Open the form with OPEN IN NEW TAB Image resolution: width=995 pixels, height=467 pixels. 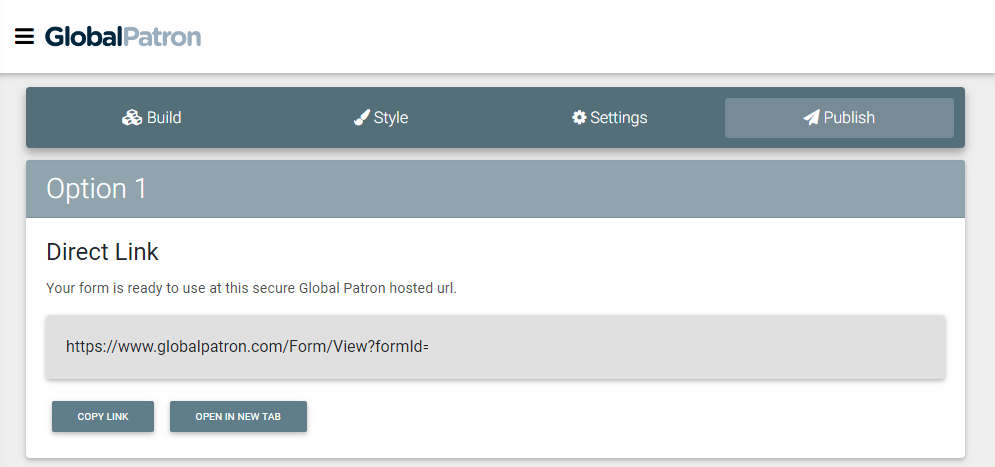[239, 416]
